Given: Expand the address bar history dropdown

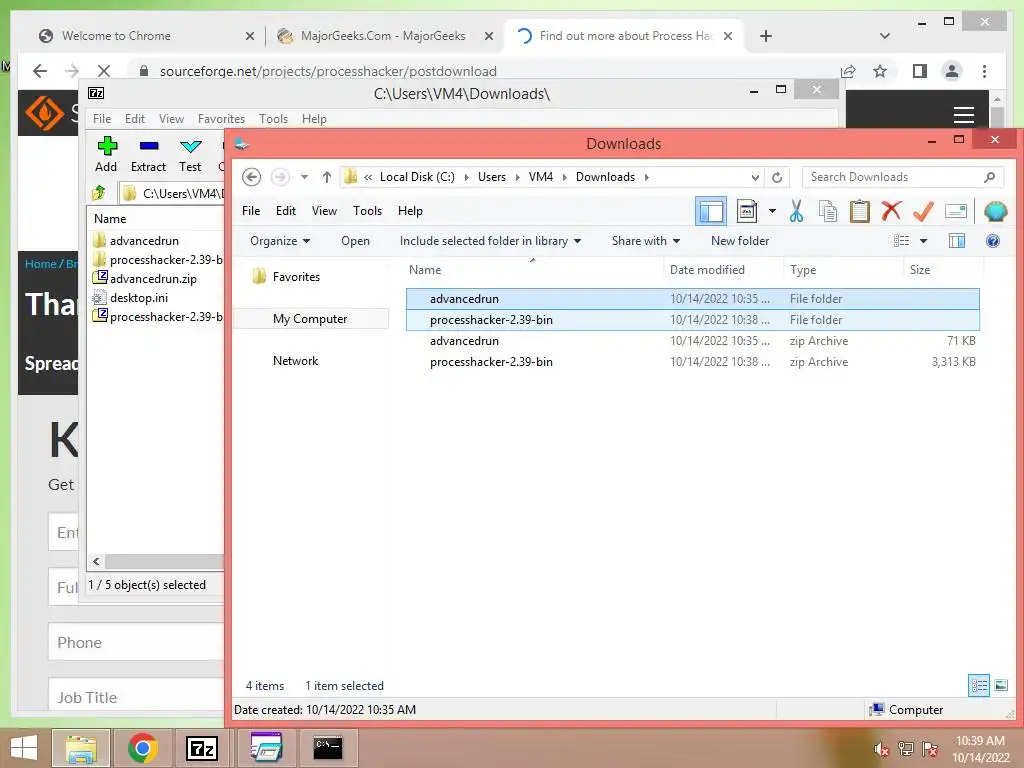Looking at the screenshot, I should [x=755, y=177].
